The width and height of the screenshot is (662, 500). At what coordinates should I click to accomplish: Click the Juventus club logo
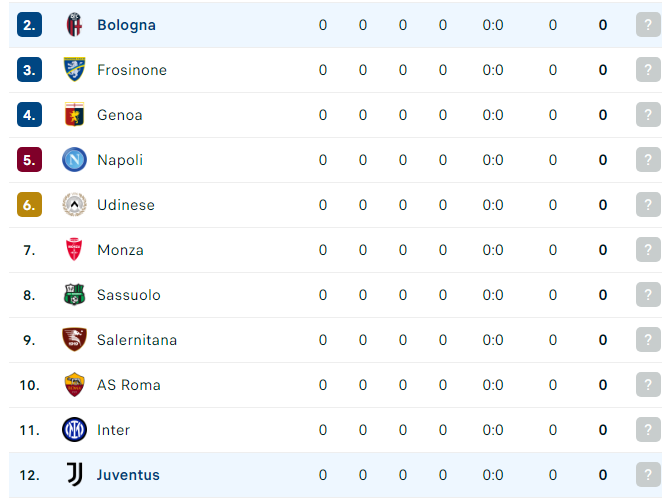click(75, 475)
